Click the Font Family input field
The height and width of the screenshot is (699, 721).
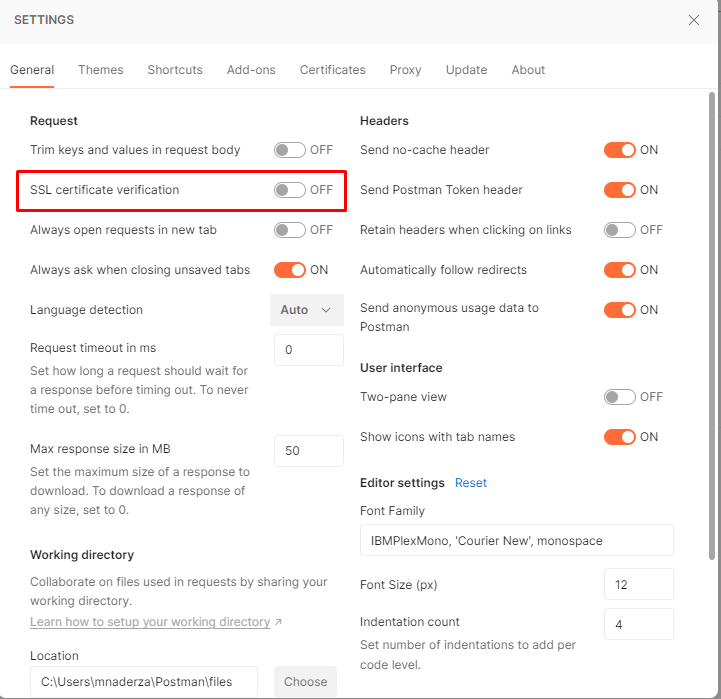pyautogui.click(x=516, y=540)
